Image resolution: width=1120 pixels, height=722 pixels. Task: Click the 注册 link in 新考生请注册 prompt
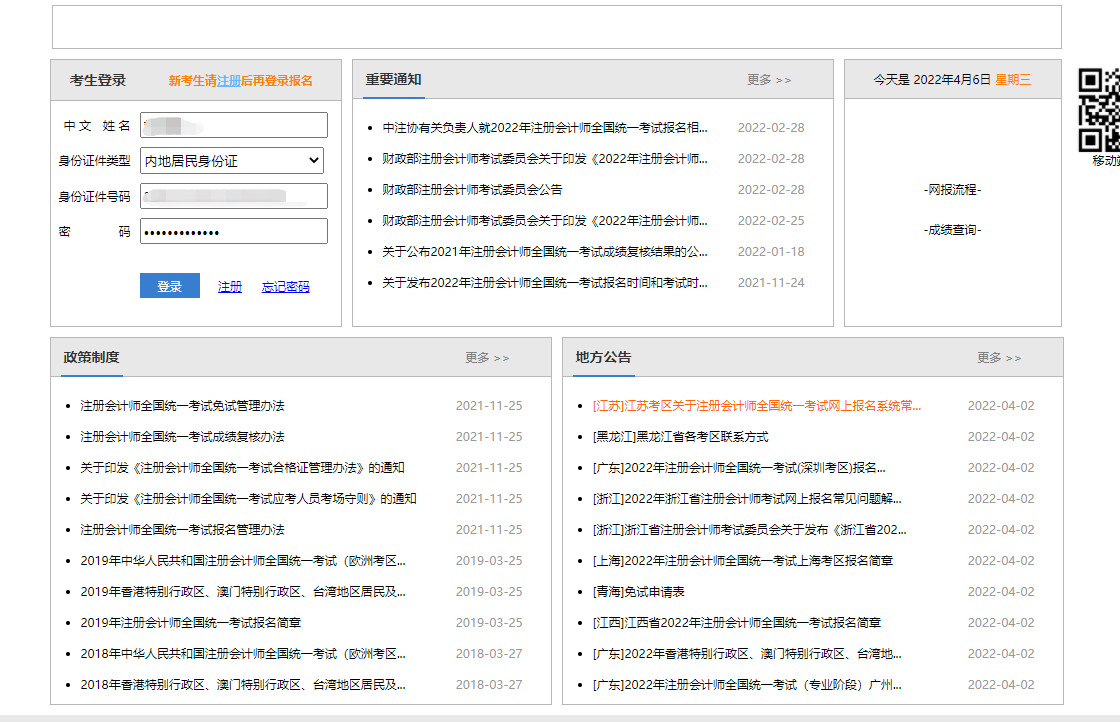(x=229, y=80)
